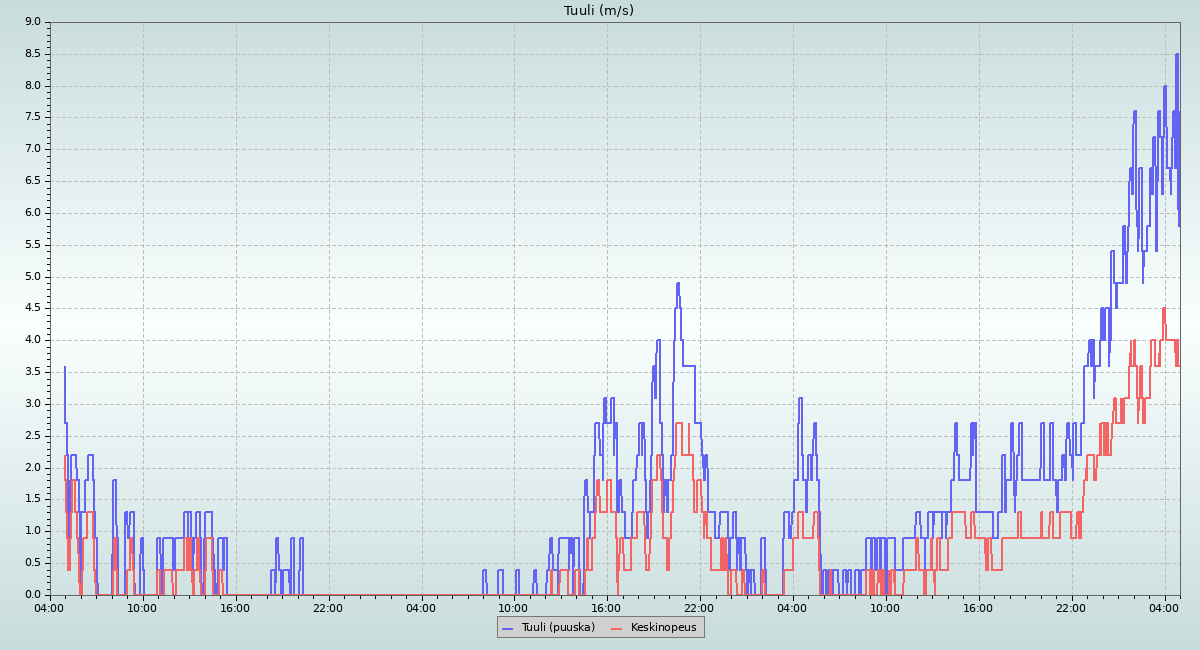The height and width of the screenshot is (650, 1200).
Task: Click the initial blue spike at 3.5 m/s
Action: click(x=65, y=368)
